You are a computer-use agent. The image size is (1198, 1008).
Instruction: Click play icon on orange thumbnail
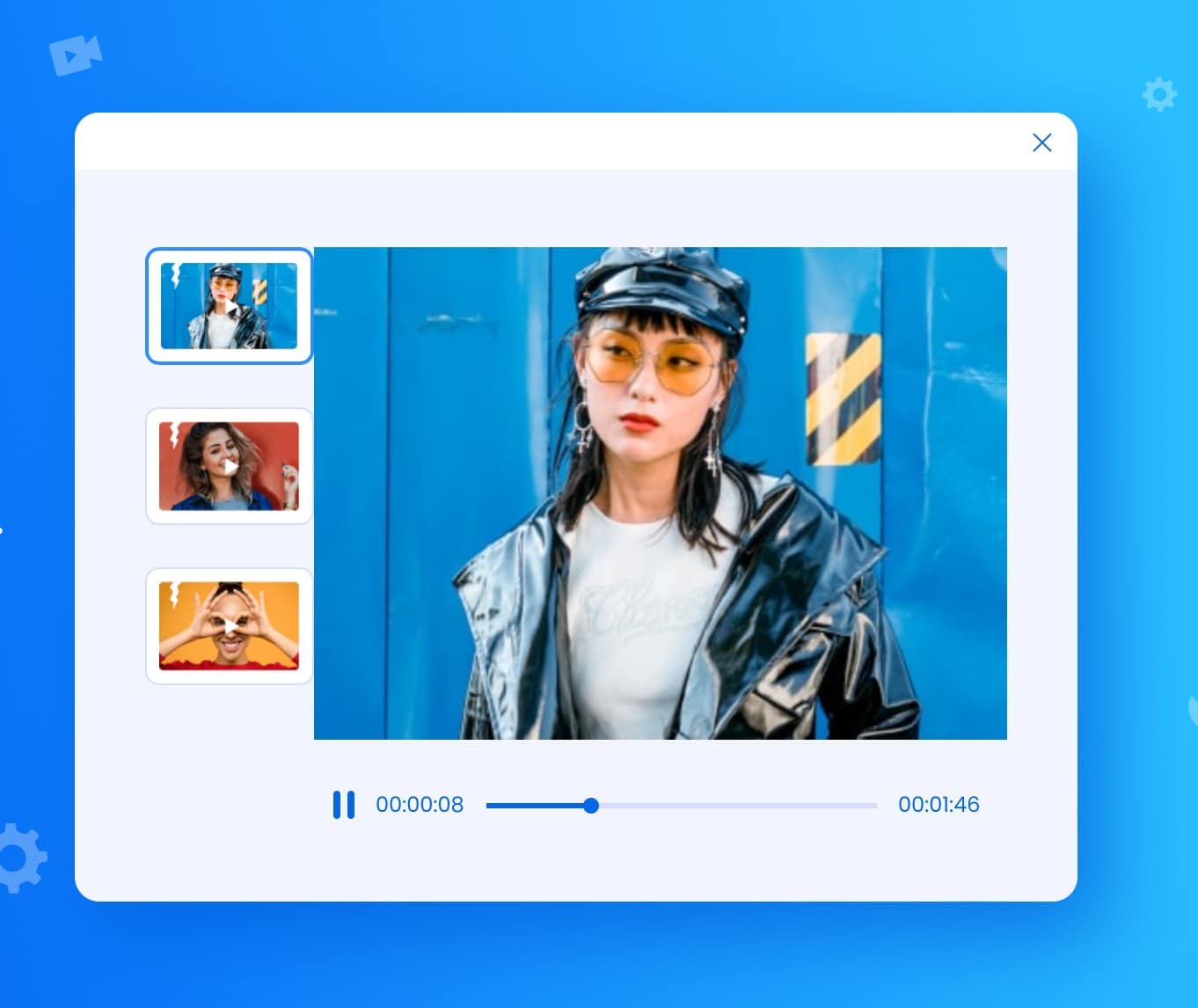click(x=230, y=625)
